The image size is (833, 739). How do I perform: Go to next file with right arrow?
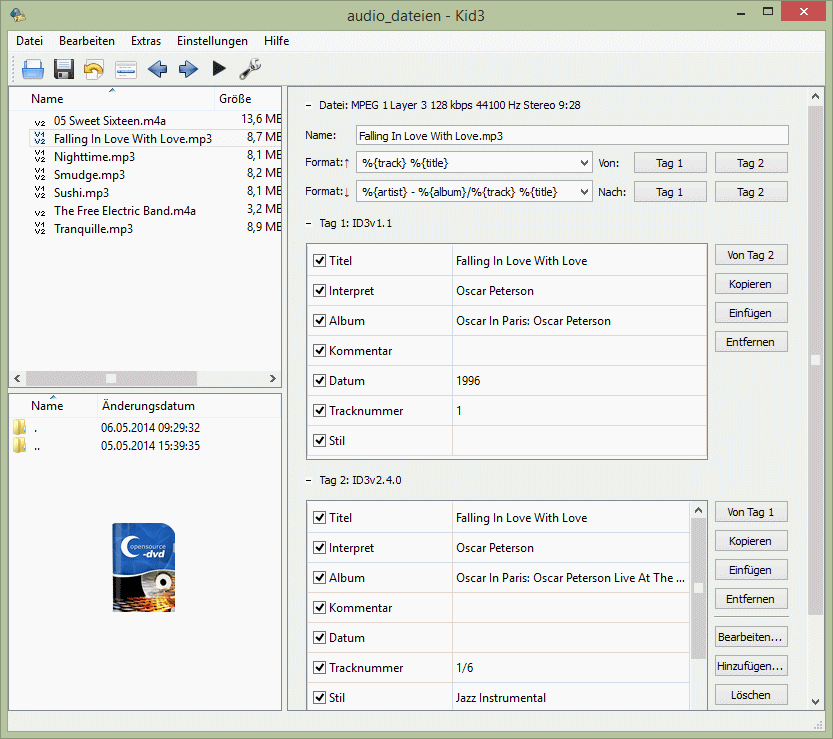click(x=188, y=69)
